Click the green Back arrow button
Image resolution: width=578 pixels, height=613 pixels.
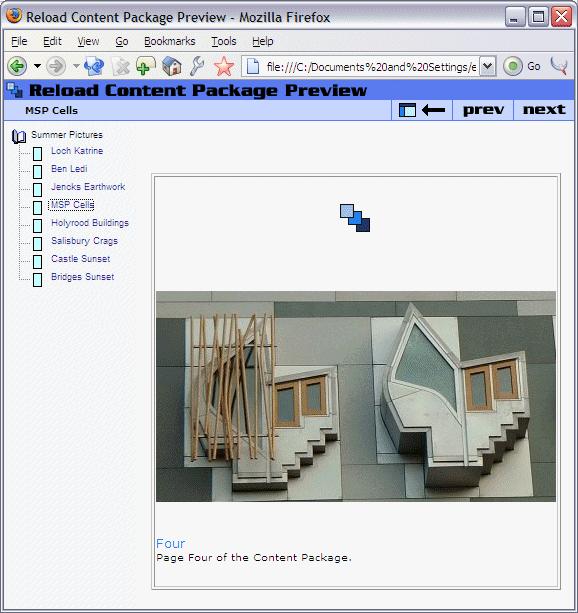tap(17, 66)
